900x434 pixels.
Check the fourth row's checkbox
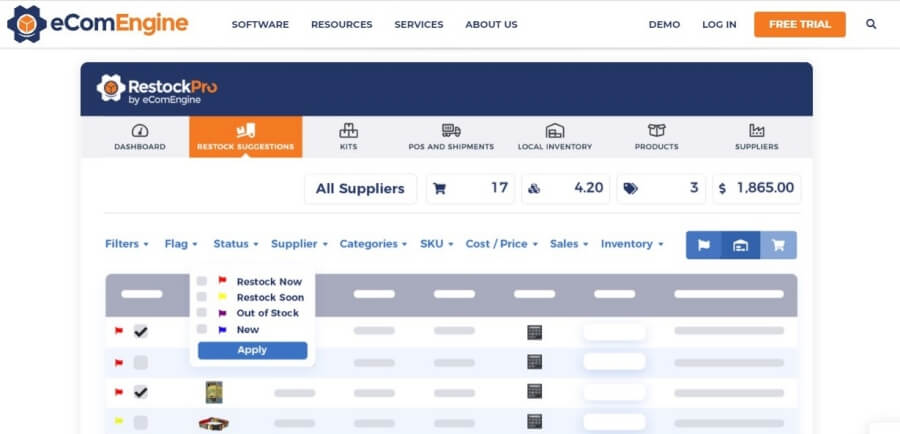141,423
